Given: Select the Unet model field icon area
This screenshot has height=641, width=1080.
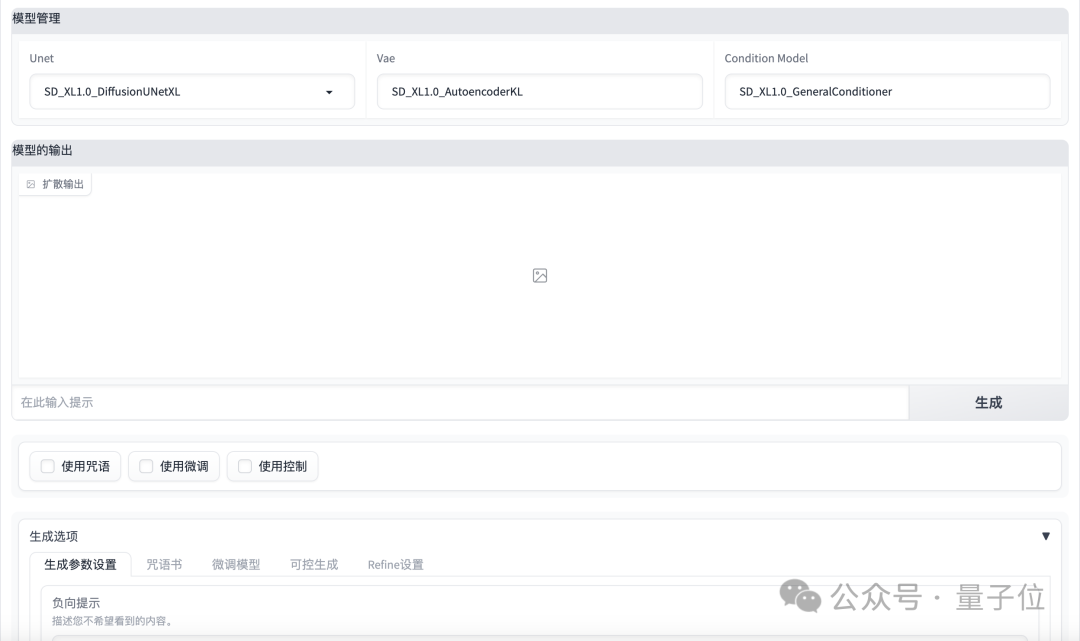Looking at the screenshot, I should (x=330, y=91).
